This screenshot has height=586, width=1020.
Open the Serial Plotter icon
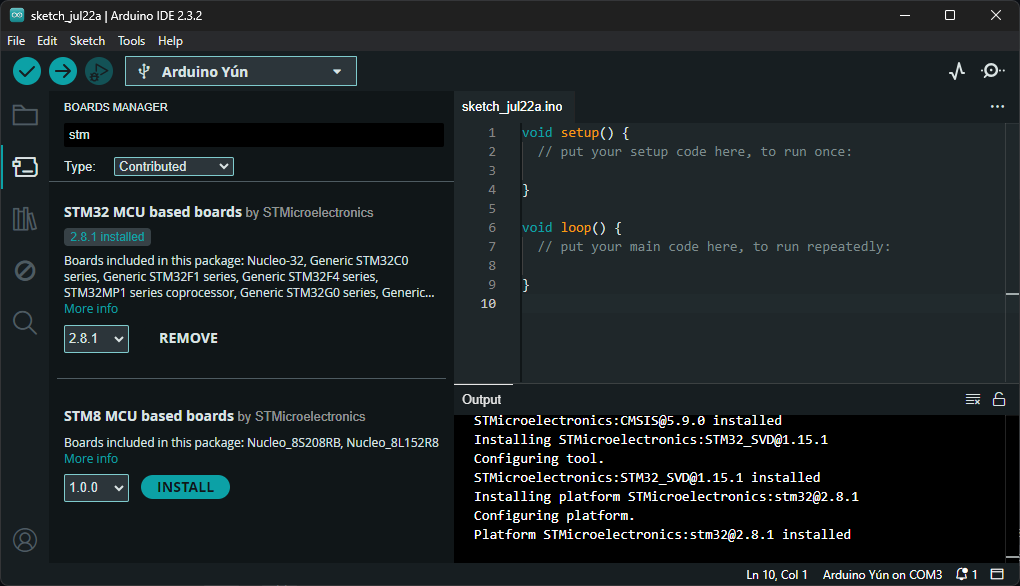(x=957, y=71)
